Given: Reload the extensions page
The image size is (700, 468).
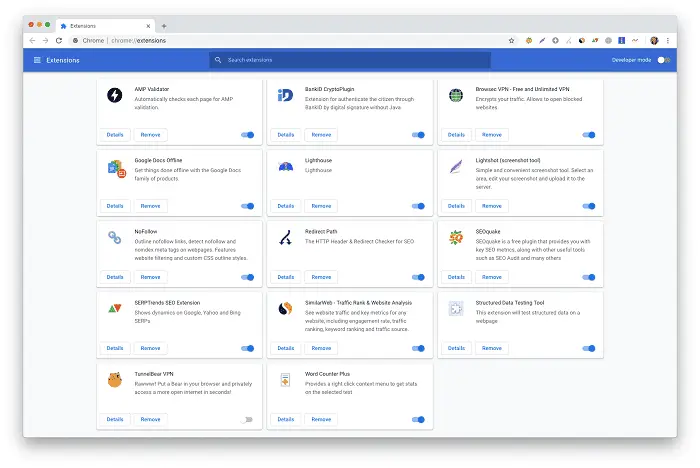Looking at the screenshot, I should pyautogui.click(x=59, y=41).
